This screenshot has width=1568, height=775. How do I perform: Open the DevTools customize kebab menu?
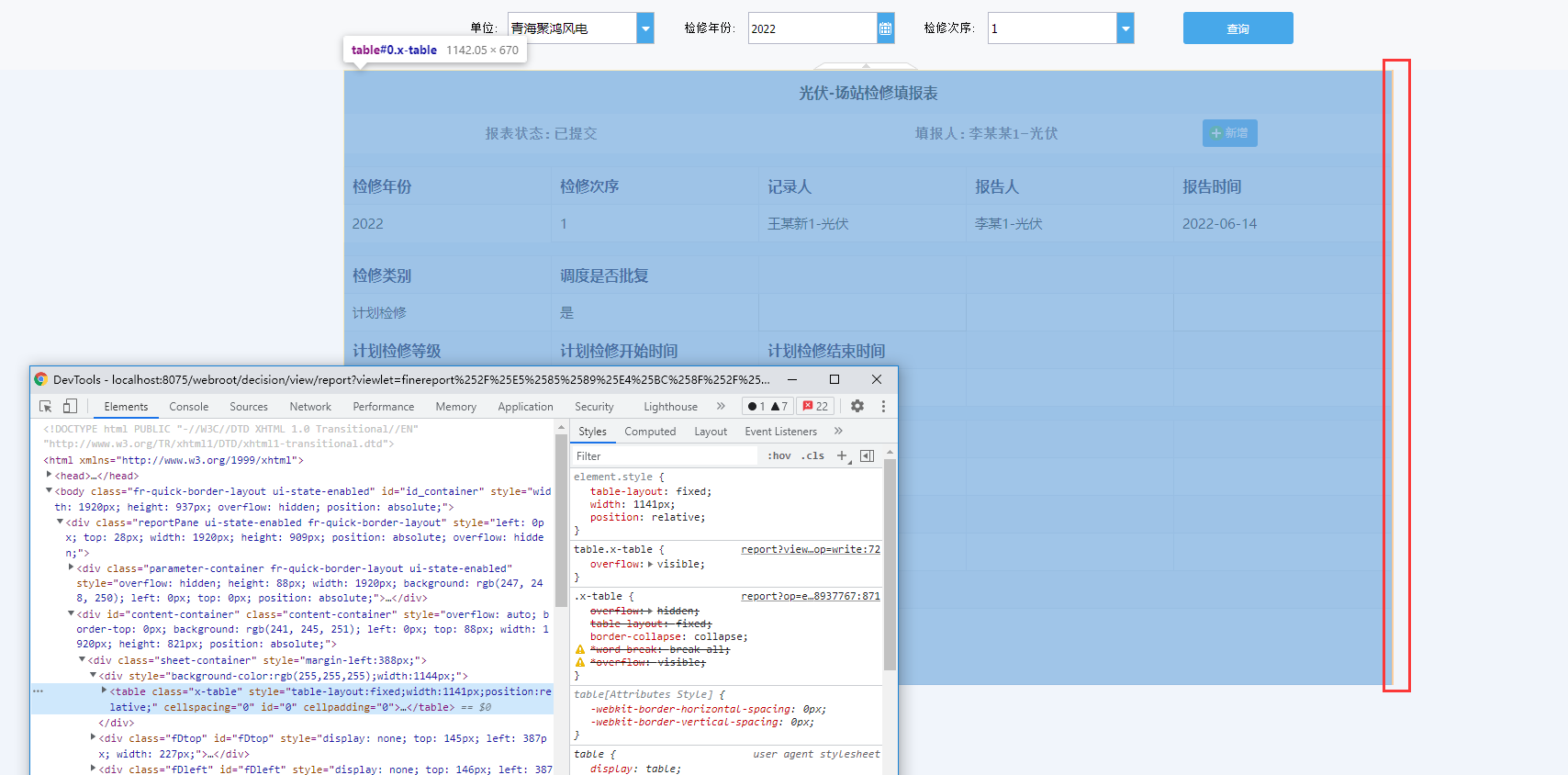[x=883, y=406]
